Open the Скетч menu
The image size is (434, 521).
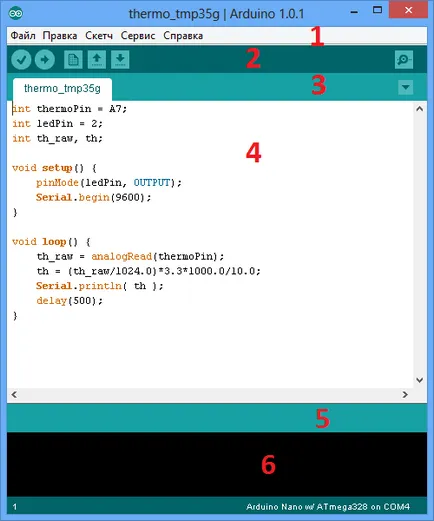click(x=99, y=36)
